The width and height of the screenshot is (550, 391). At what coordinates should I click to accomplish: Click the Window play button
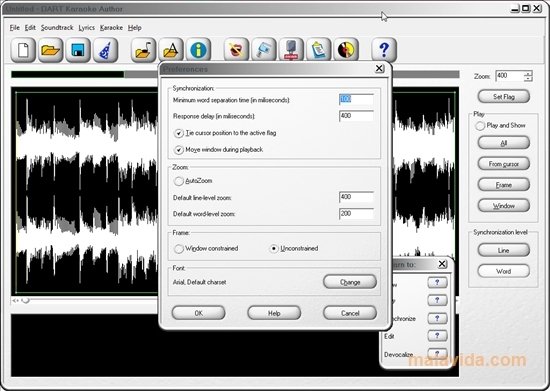point(504,206)
